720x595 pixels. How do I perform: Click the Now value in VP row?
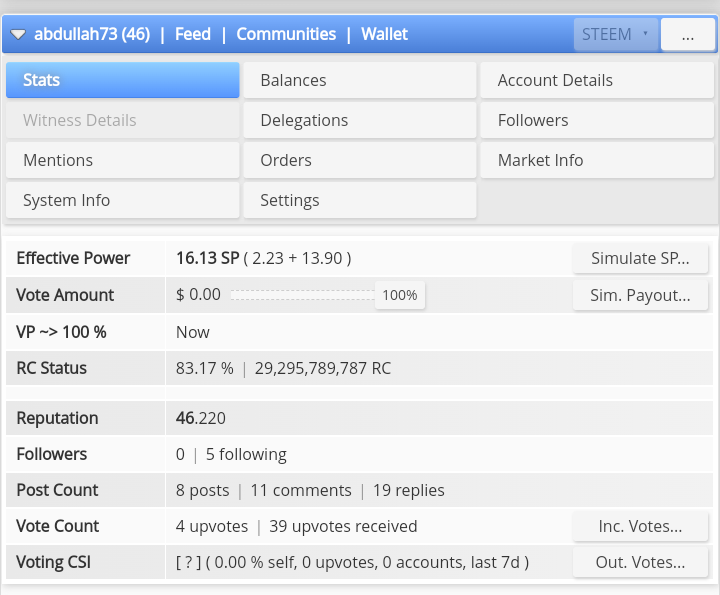(193, 332)
